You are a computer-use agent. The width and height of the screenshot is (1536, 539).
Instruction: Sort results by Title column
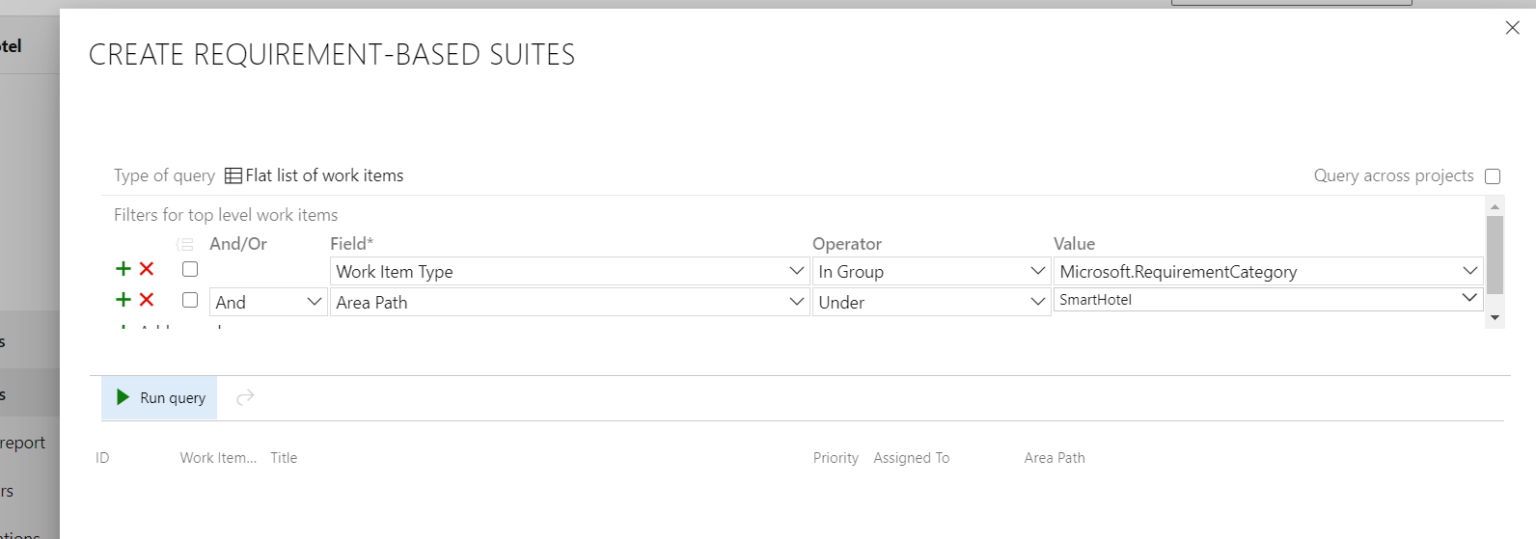pyautogui.click(x=284, y=458)
